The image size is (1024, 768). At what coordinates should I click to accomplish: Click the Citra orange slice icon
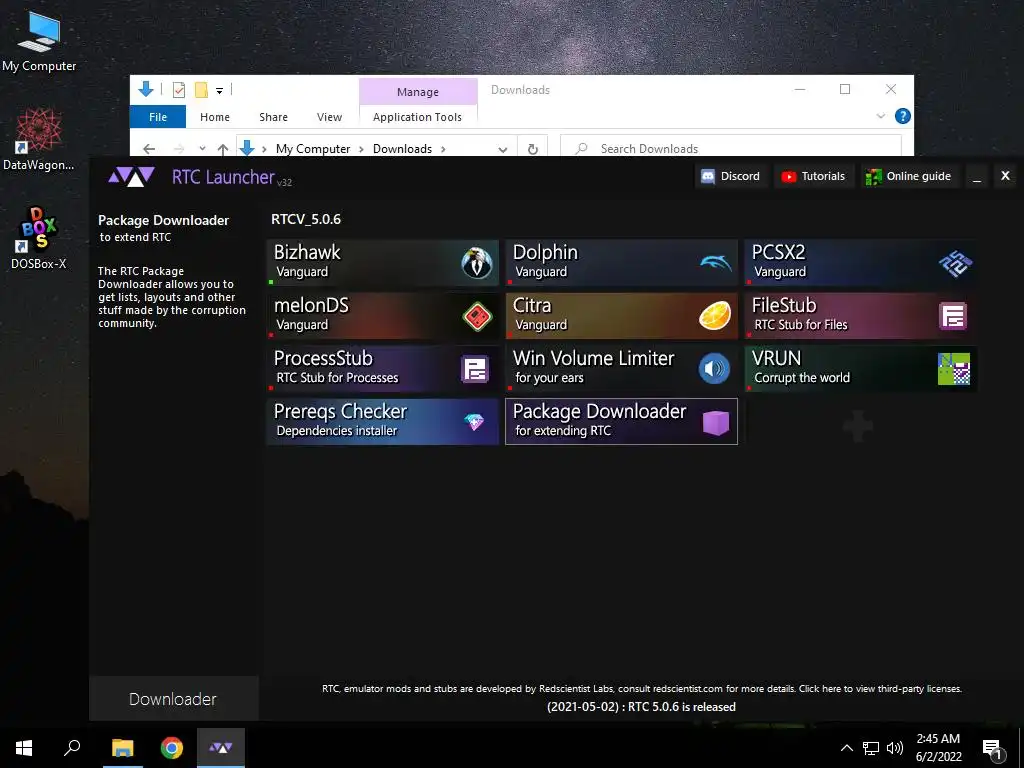pos(715,316)
